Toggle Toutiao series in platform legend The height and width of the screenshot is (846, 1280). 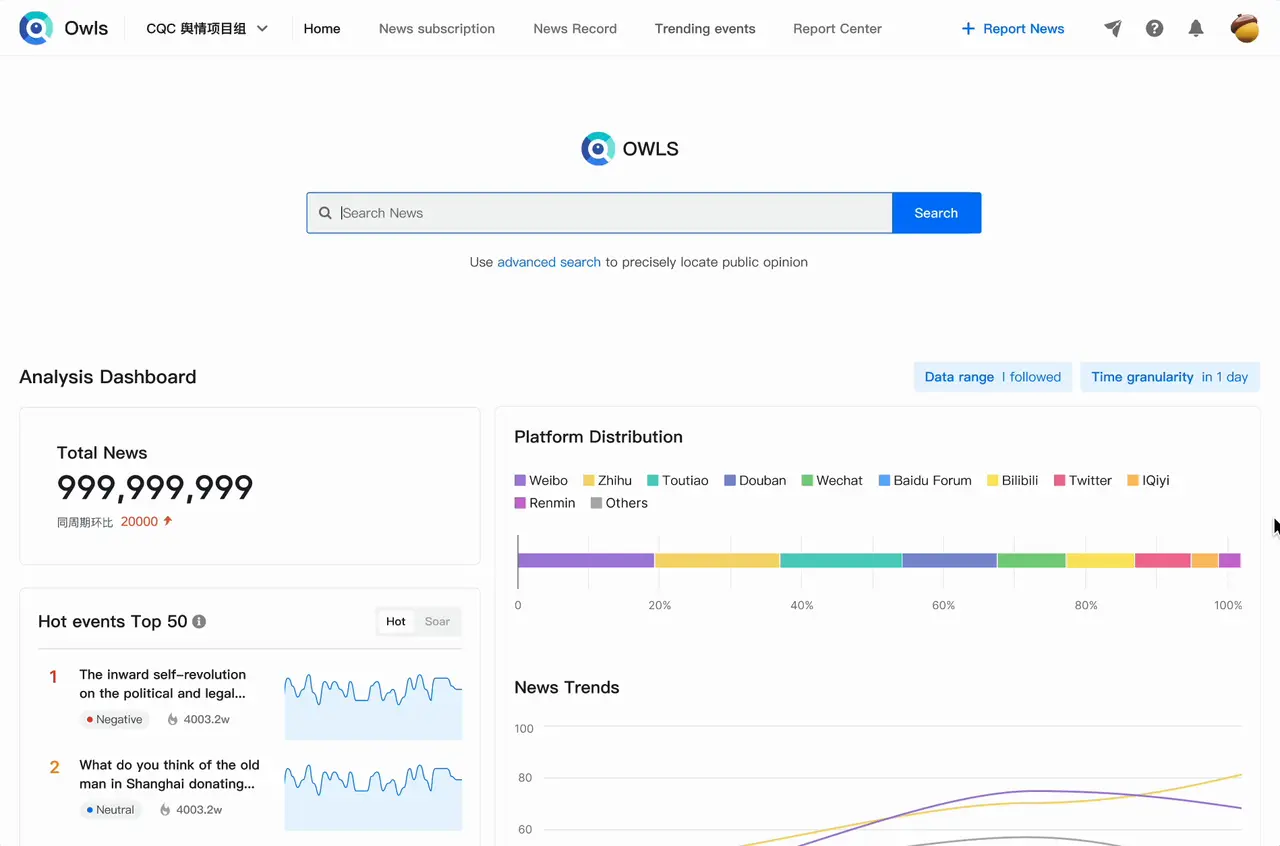678,480
